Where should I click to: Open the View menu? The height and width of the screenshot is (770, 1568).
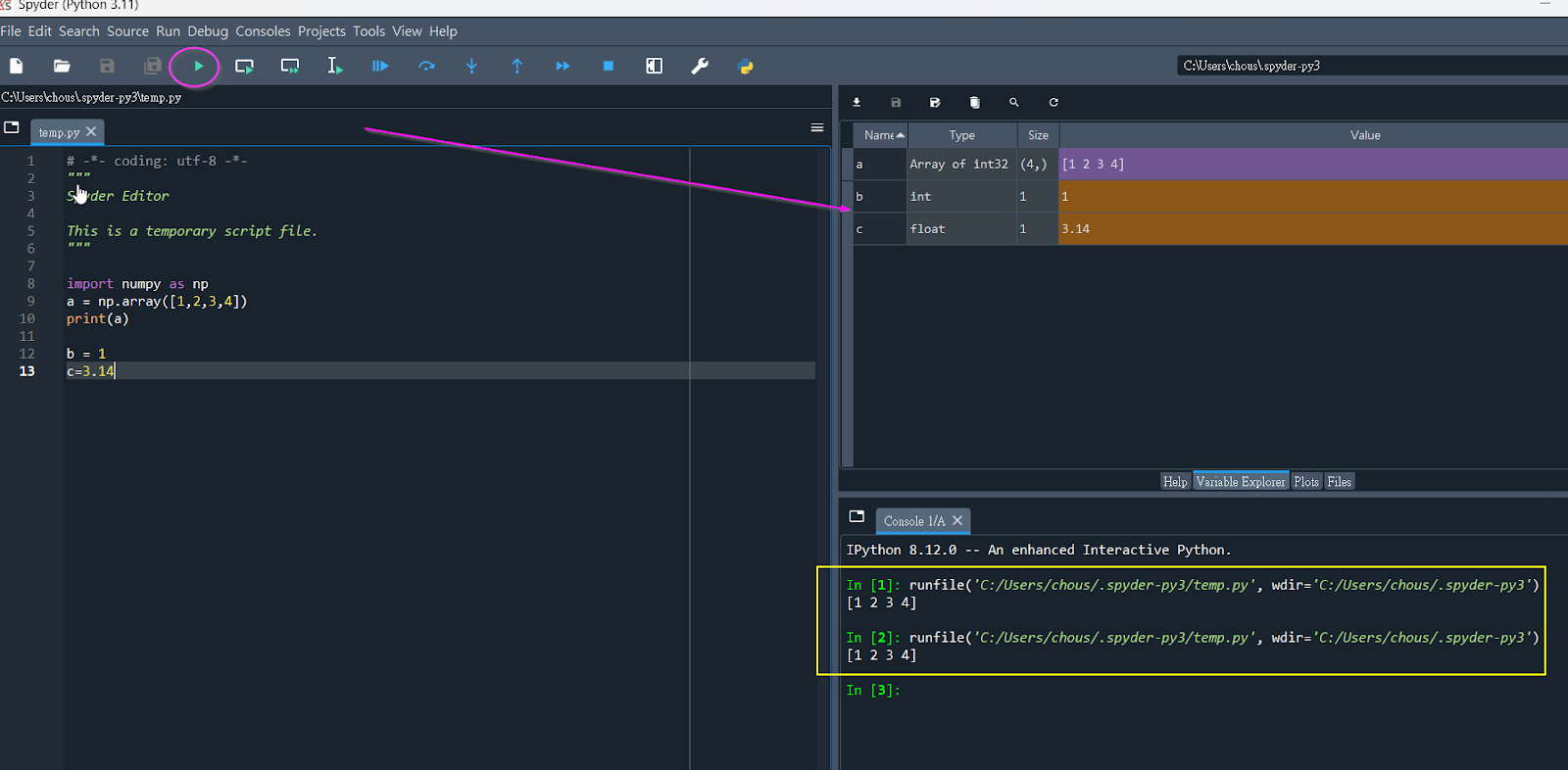click(407, 31)
